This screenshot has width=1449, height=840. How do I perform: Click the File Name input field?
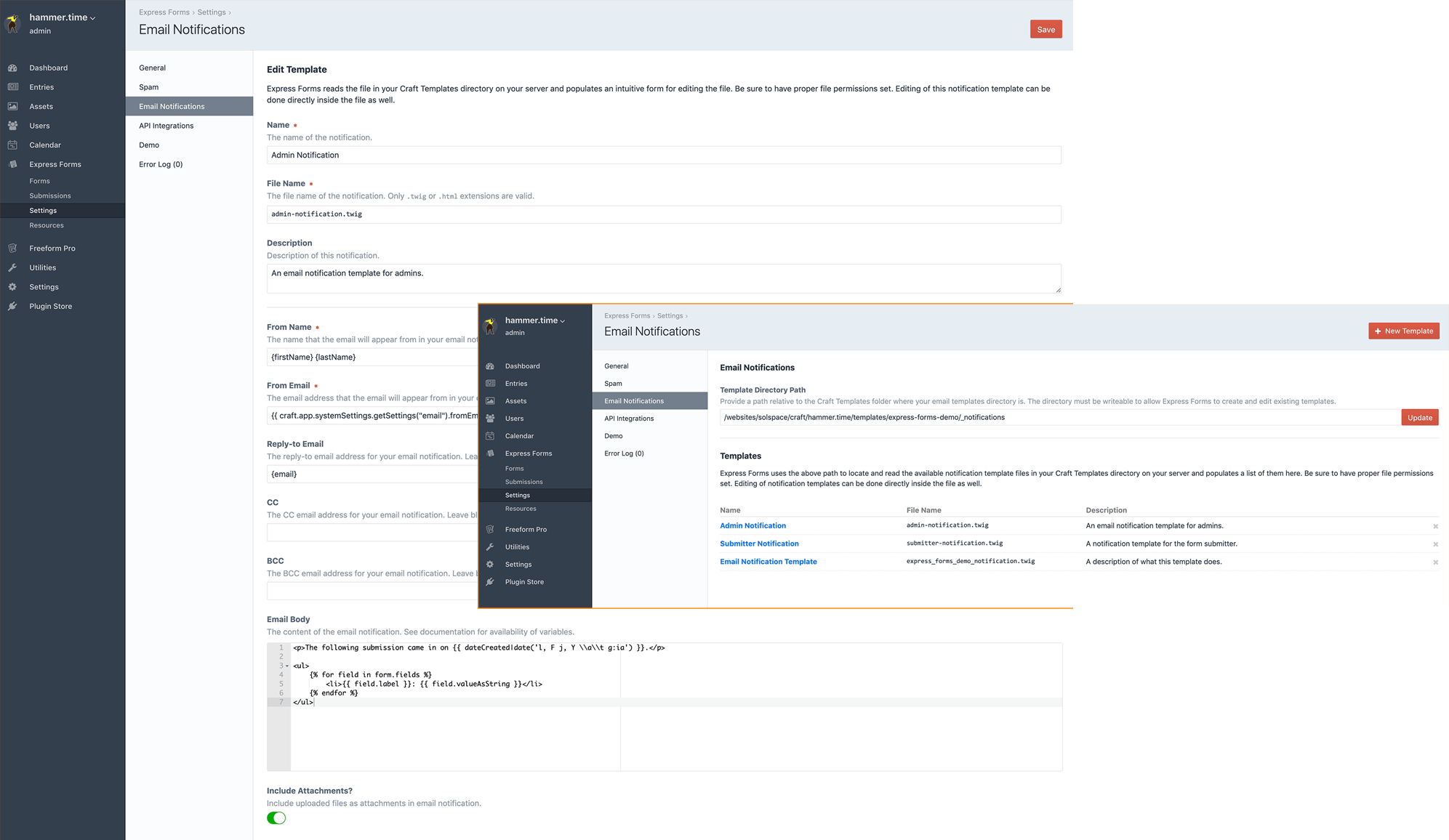point(664,214)
